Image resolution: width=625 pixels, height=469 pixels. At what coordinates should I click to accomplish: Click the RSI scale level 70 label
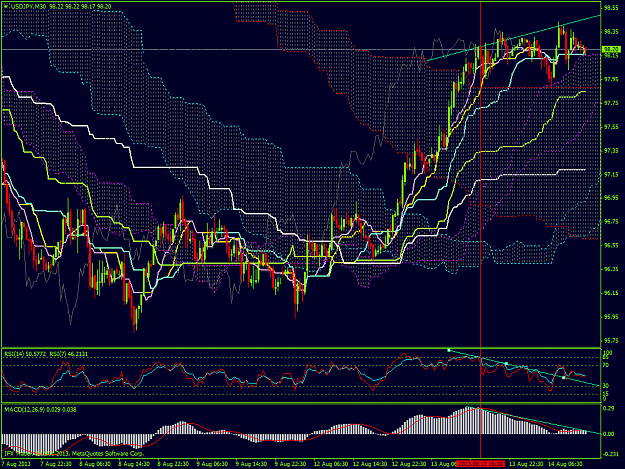[606, 364]
